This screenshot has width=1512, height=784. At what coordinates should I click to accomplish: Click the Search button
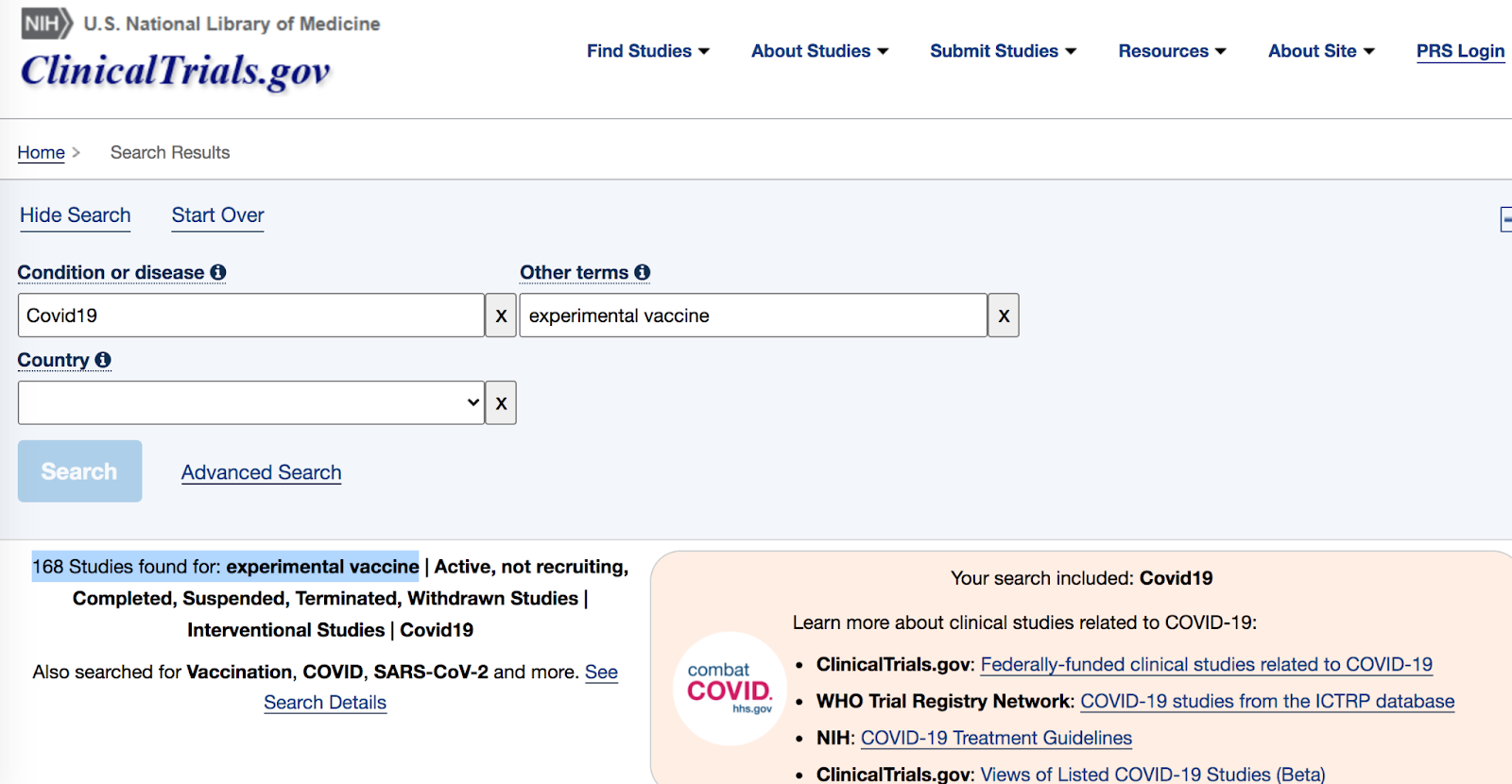80,471
